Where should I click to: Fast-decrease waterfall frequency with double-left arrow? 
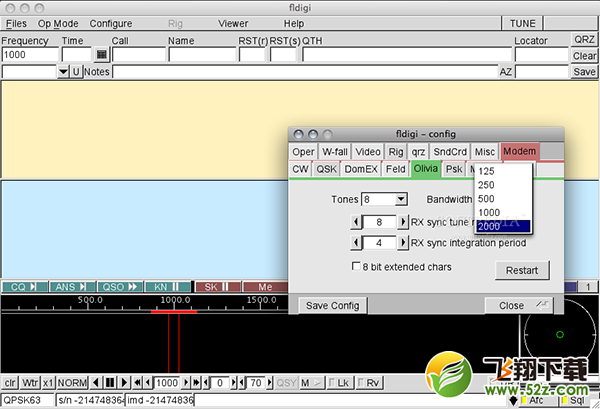point(137,383)
